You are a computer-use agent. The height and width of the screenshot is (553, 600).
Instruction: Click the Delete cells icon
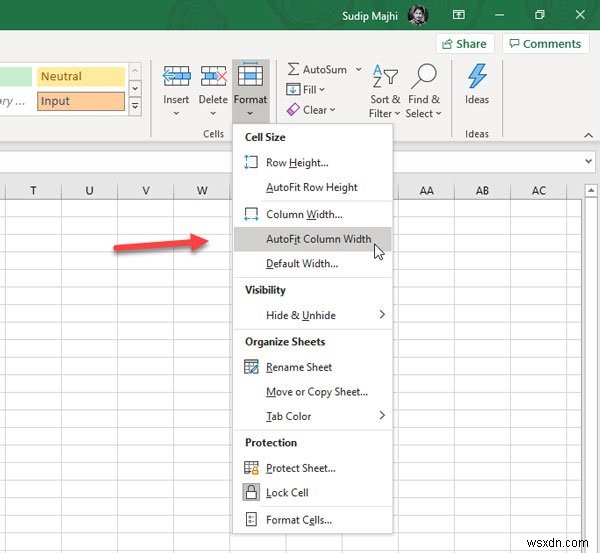tap(213, 76)
